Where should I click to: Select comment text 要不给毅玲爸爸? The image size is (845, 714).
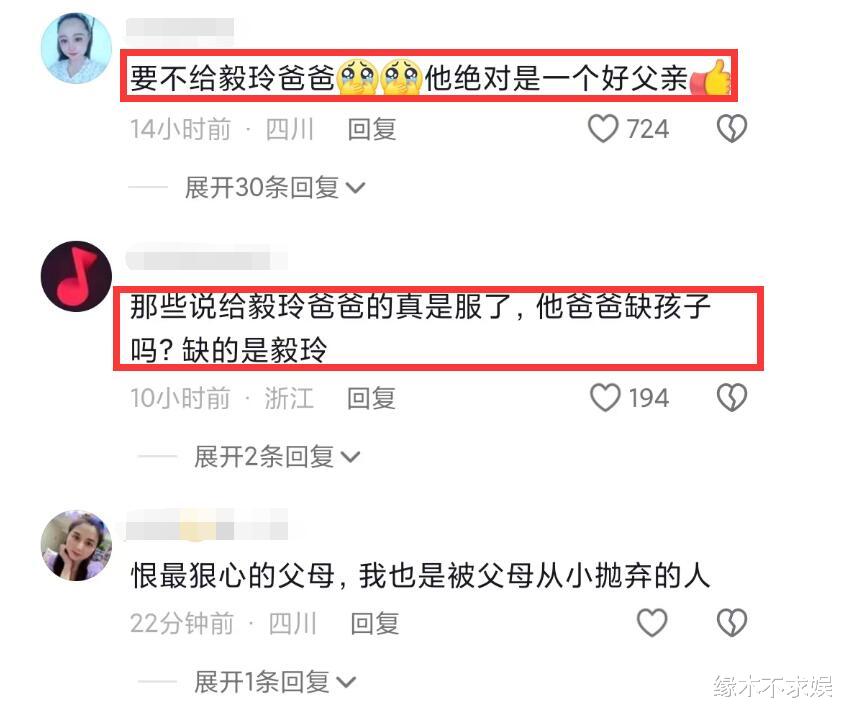(232, 78)
